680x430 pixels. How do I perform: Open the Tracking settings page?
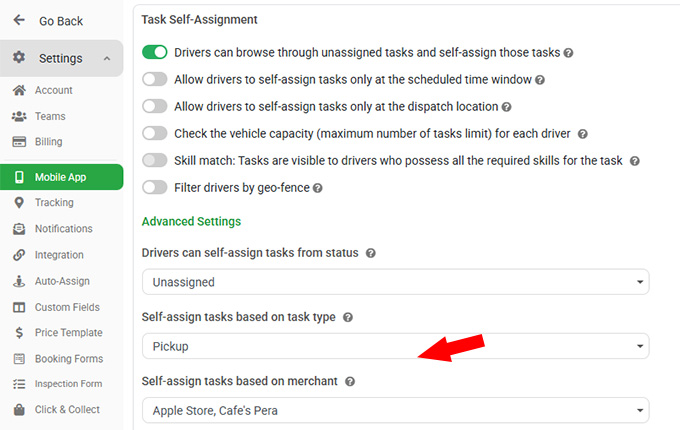(x=54, y=203)
